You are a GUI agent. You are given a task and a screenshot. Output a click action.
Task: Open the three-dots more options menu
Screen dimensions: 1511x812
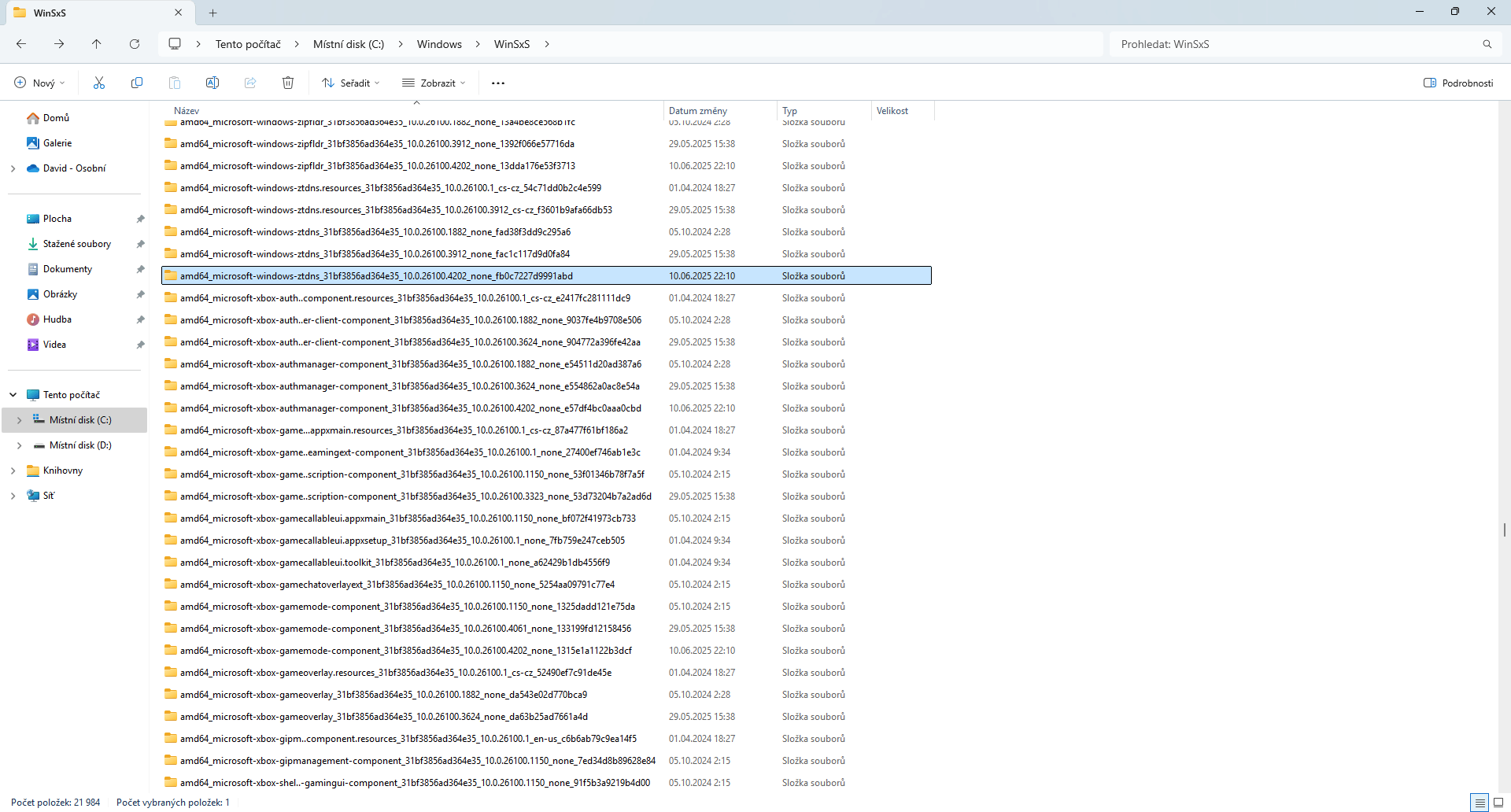click(x=498, y=83)
